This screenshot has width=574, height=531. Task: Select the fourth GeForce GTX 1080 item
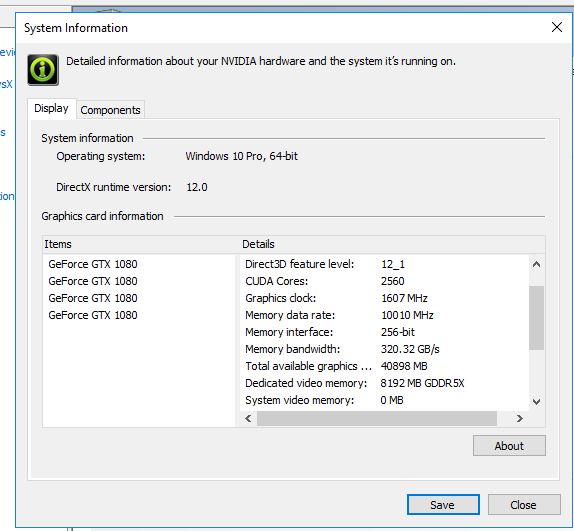[x=93, y=315]
